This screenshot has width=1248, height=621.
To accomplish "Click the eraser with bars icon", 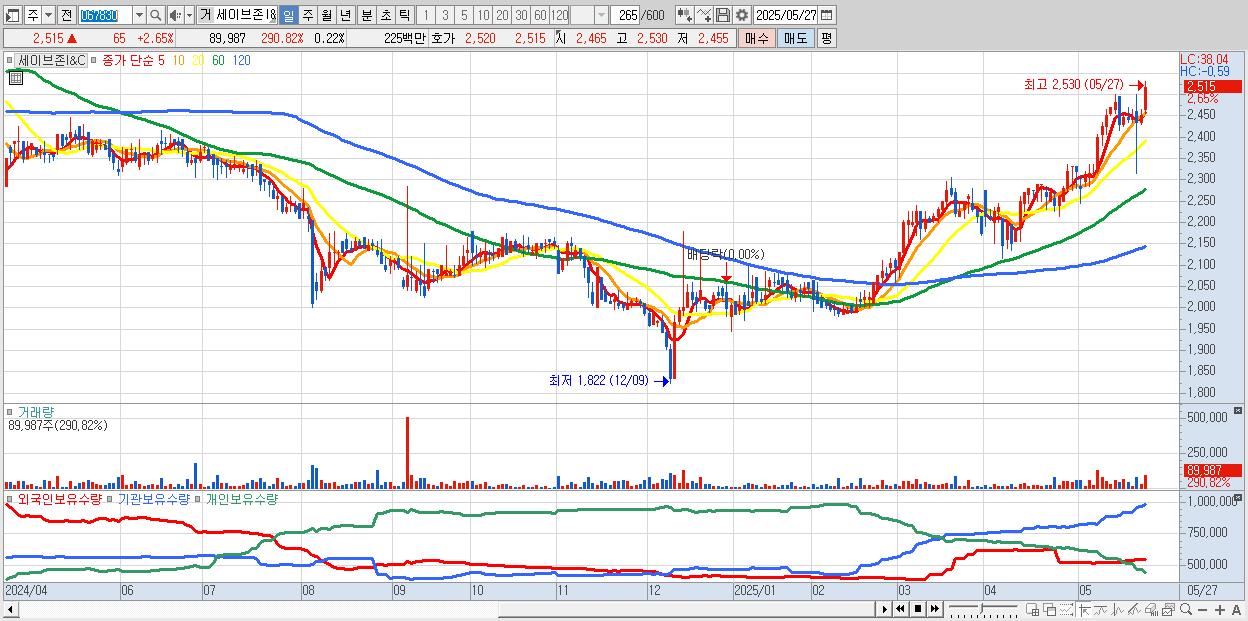I will coord(1152,609).
